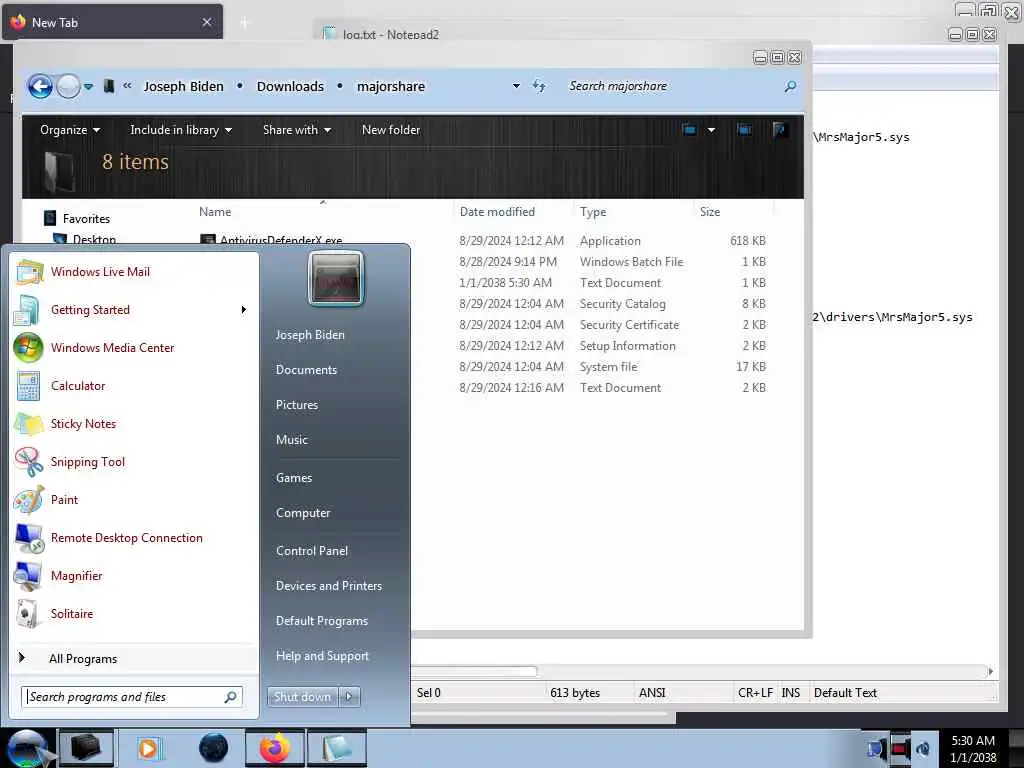This screenshot has height=768, width=1024.
Task: Open the recent locations dropdown arrow
Action: tap(88, 86)
